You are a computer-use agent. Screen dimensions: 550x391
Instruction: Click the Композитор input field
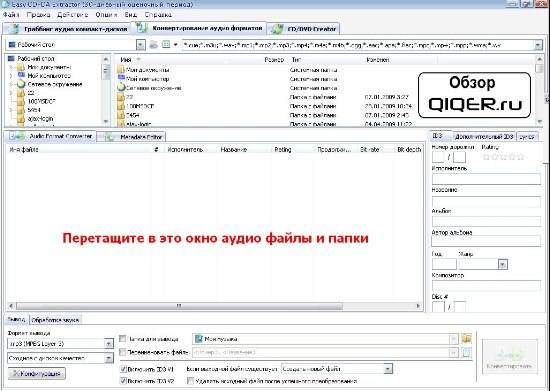486,285
